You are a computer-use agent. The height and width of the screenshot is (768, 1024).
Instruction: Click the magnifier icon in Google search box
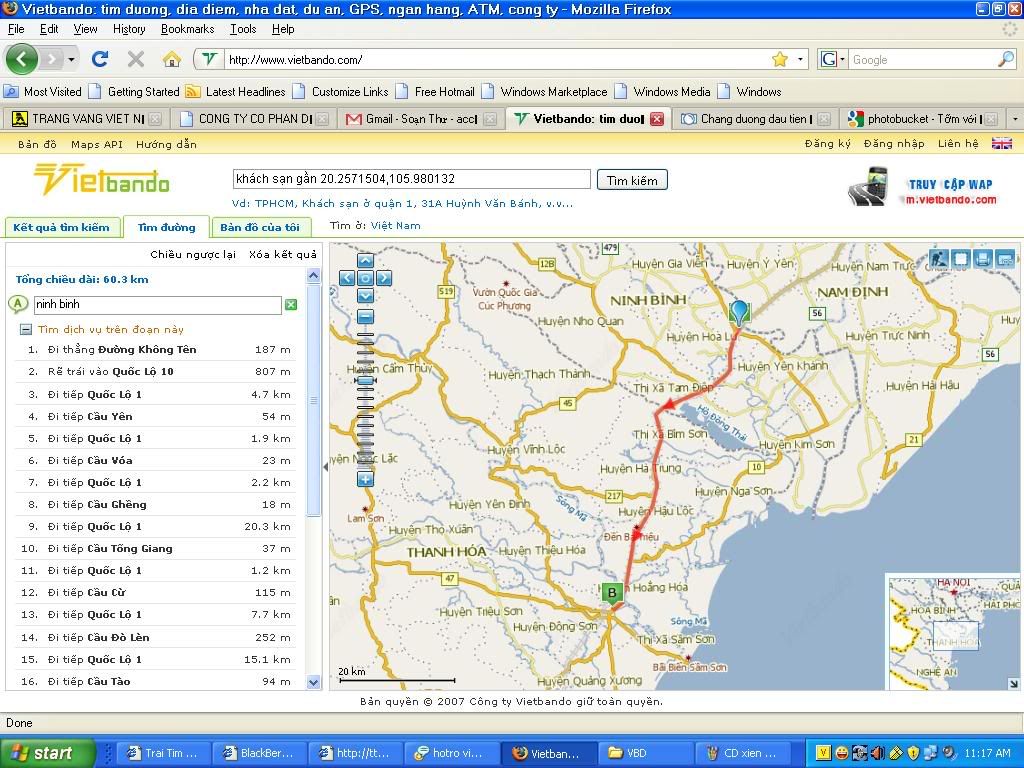[1006, 59]
